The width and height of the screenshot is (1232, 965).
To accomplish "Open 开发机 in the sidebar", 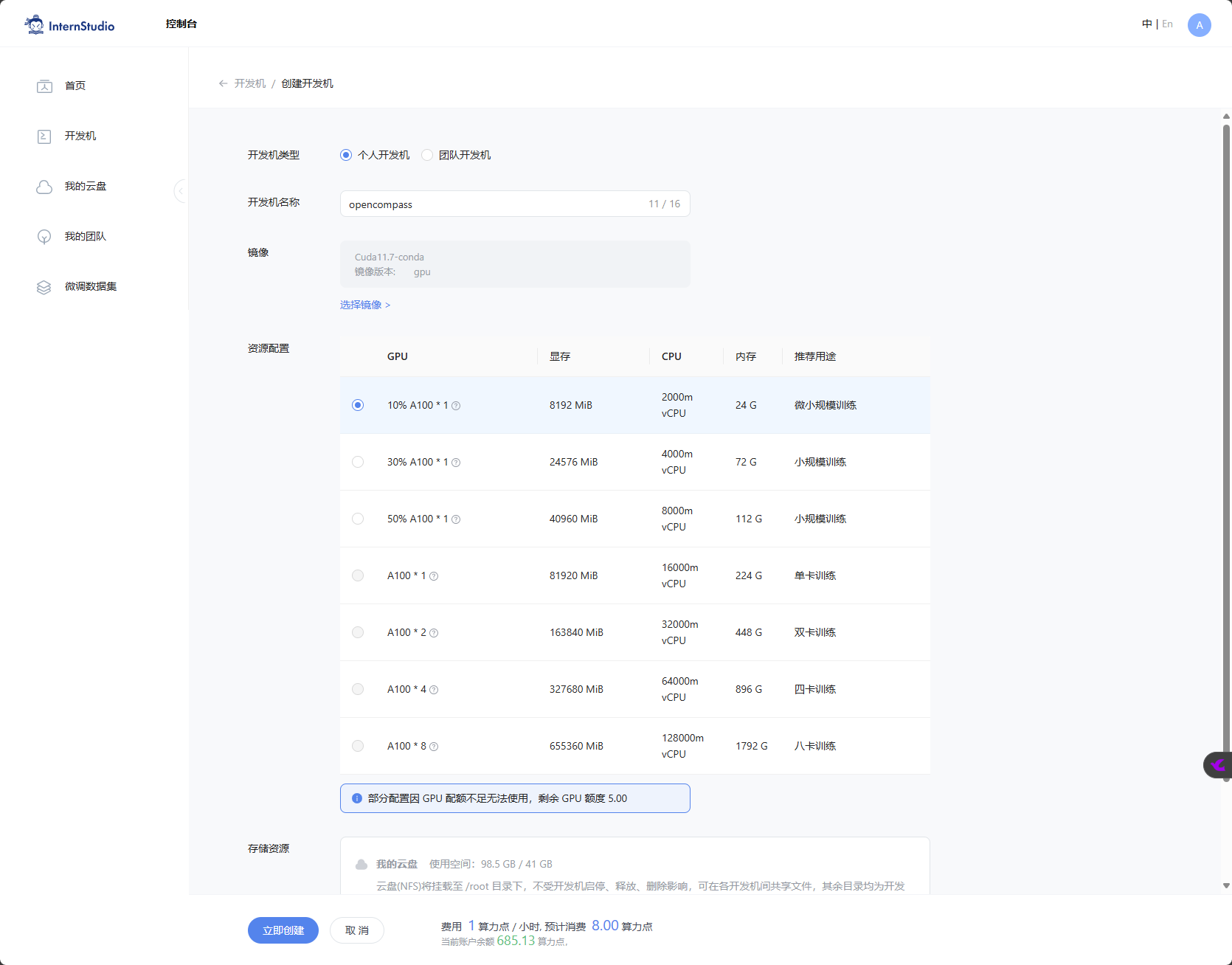I will tap(80, 136).
